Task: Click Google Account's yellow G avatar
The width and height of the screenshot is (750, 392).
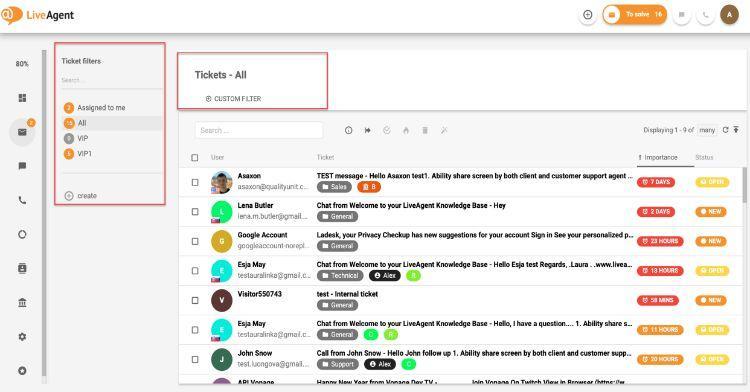Action: [221, 241]
